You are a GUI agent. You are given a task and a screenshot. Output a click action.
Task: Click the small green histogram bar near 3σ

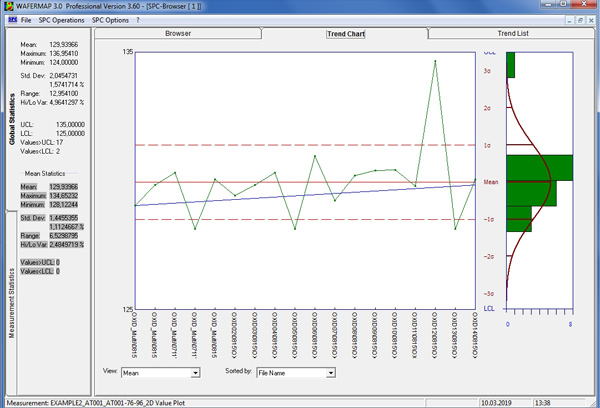pos(510,65)
